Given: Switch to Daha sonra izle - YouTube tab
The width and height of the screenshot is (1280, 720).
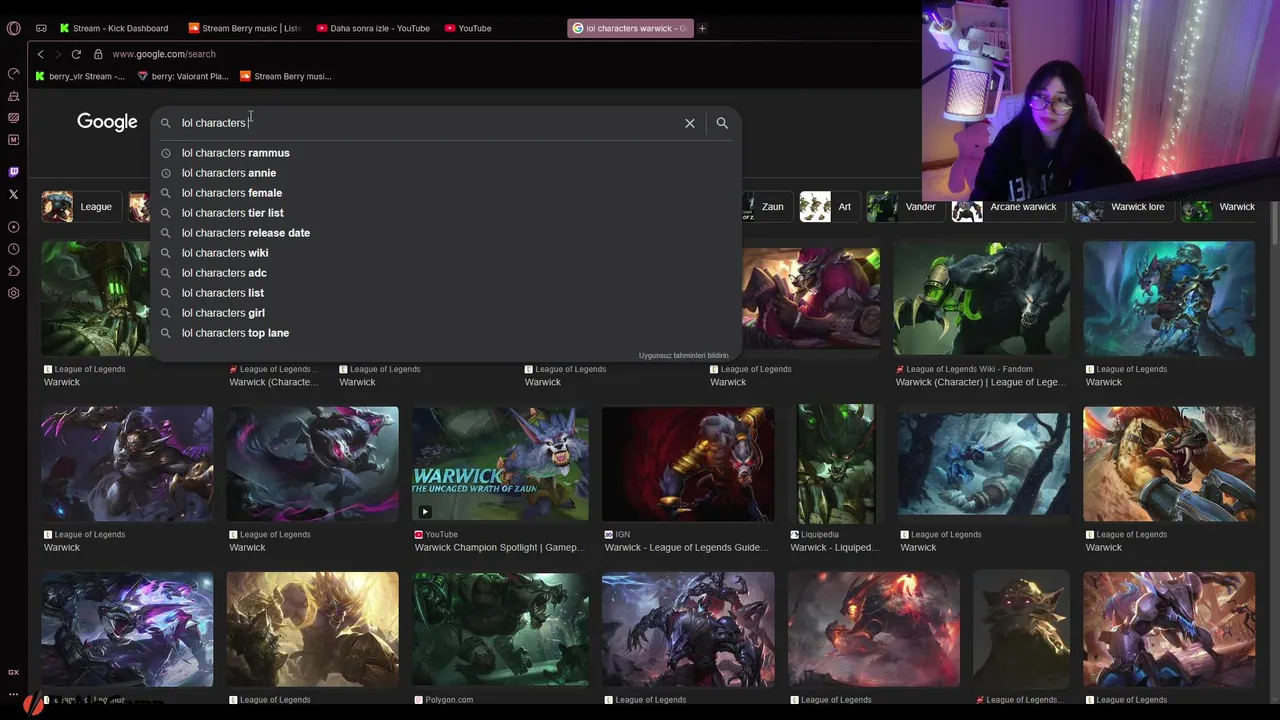Looking at the screenshot, I should (x=373, y=28).
